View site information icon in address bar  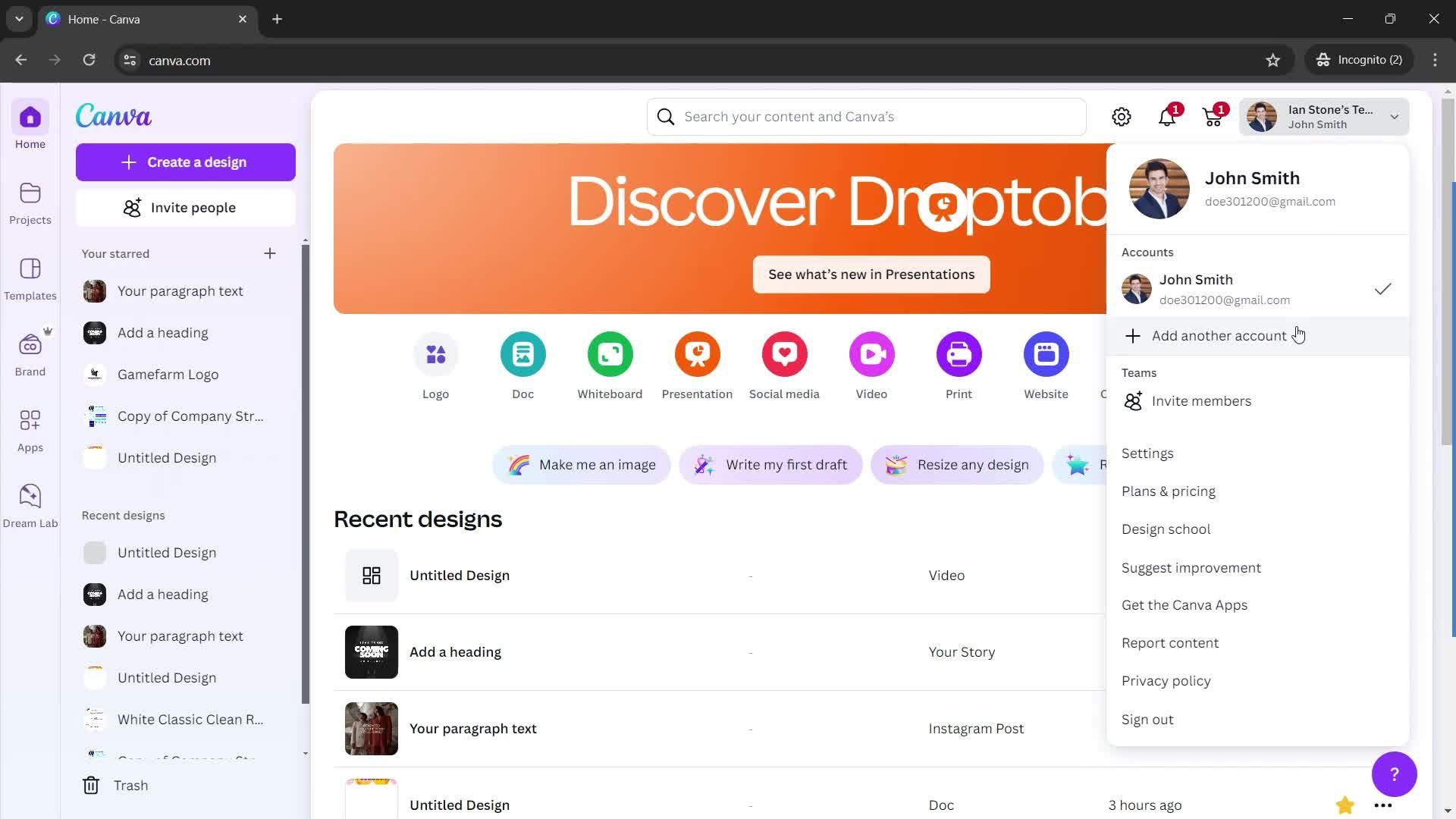pos(130,60)
